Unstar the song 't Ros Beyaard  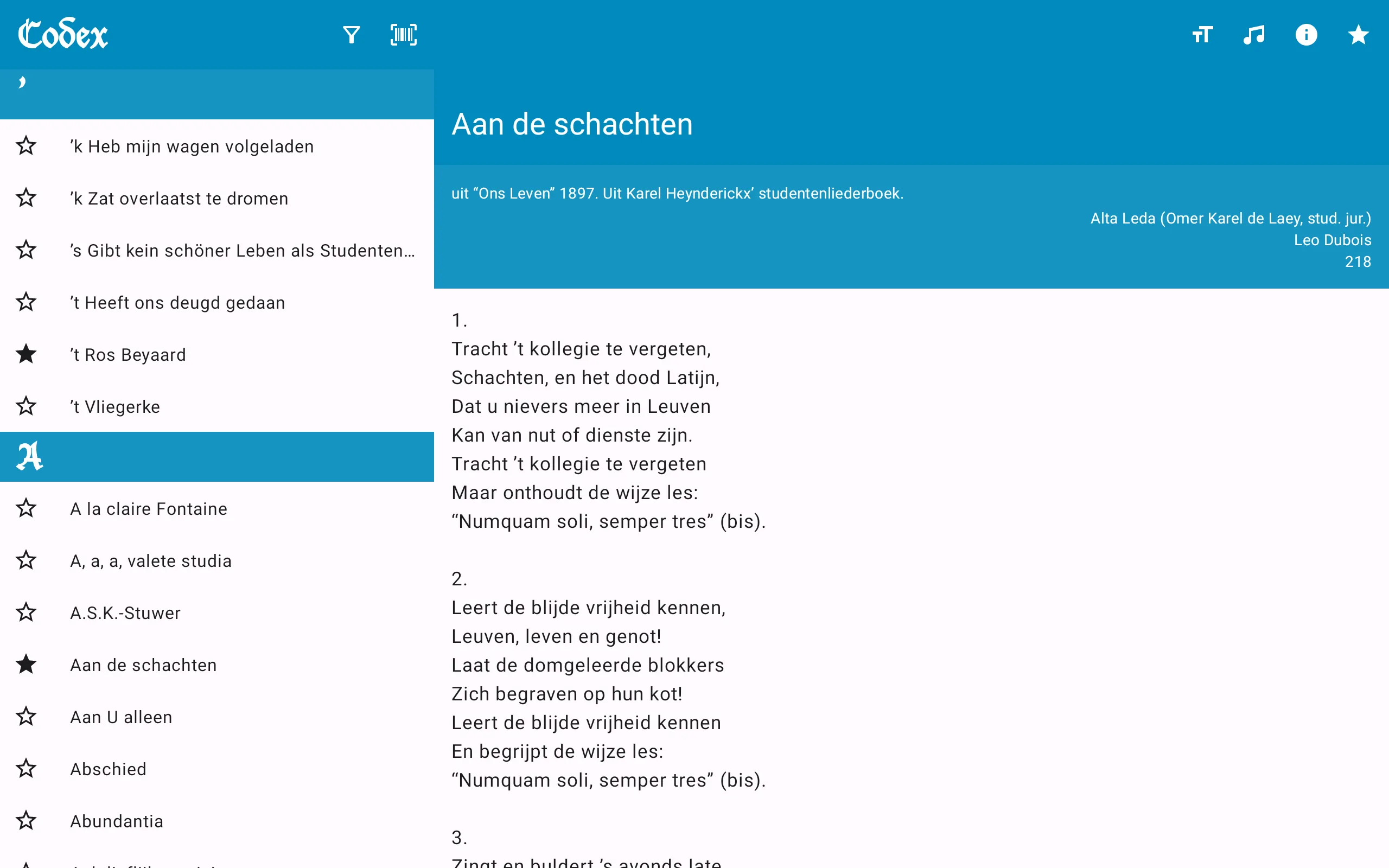click(26, 354)
